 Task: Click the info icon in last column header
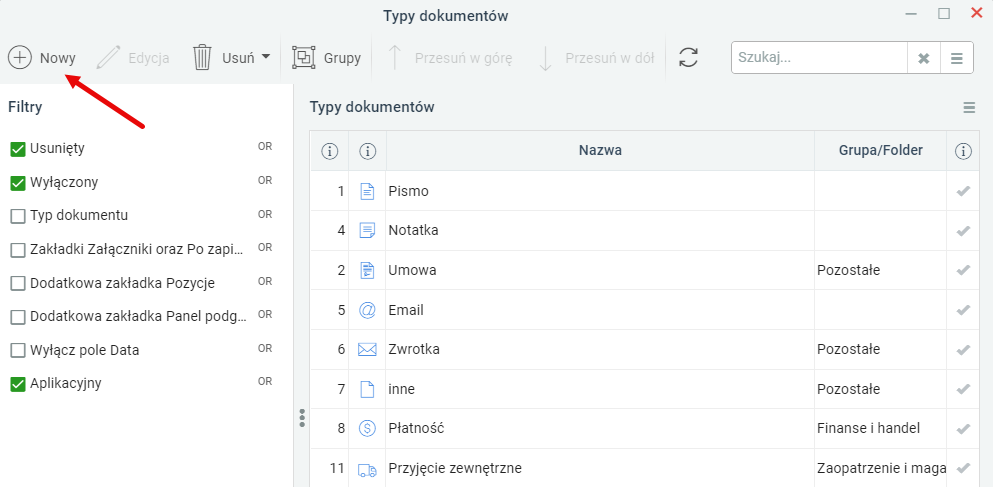click(963, 151)
